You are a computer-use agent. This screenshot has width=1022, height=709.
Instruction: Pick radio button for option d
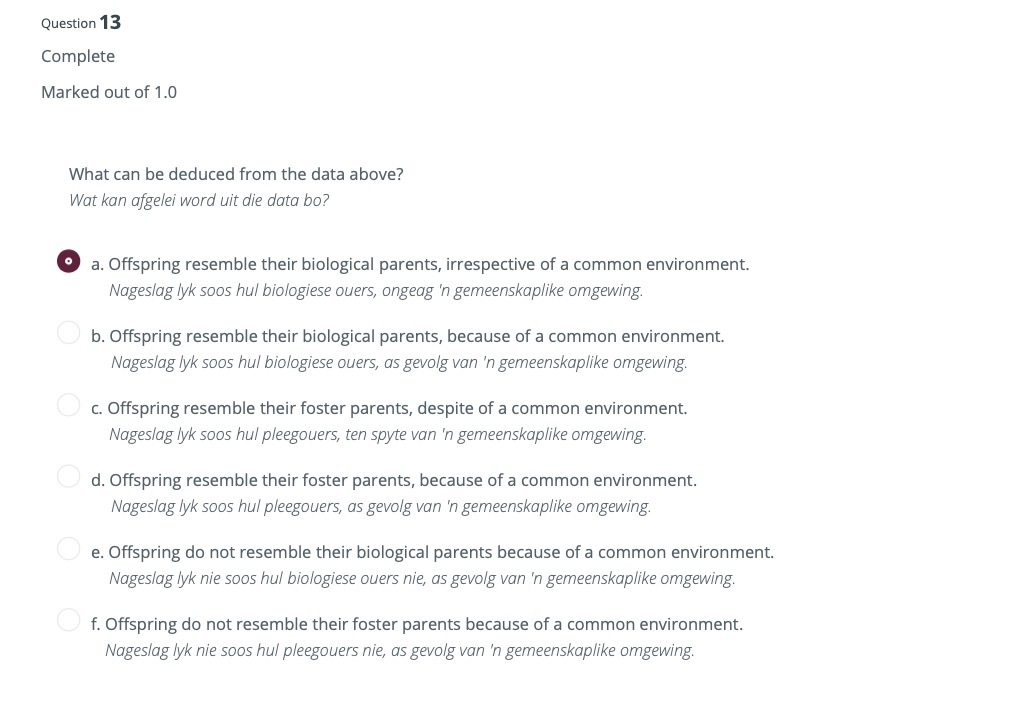coord(68,476)
